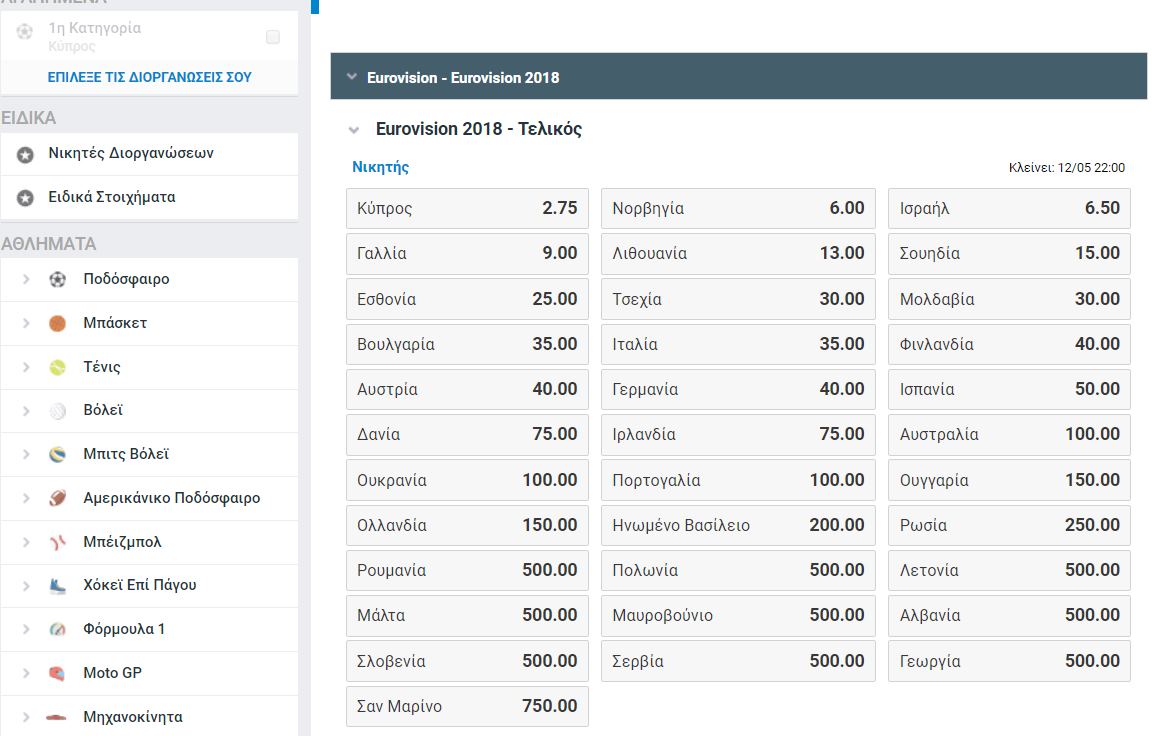Select Moto GP in the sports list
The height and width of the screenshot is (736, 1158).
[x=149, y=673]
